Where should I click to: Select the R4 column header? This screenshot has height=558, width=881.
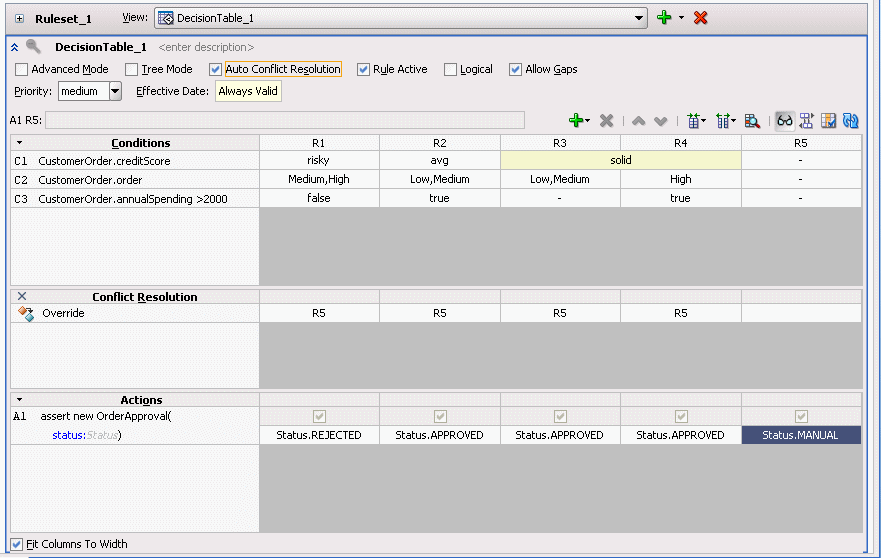coord(680,143)
